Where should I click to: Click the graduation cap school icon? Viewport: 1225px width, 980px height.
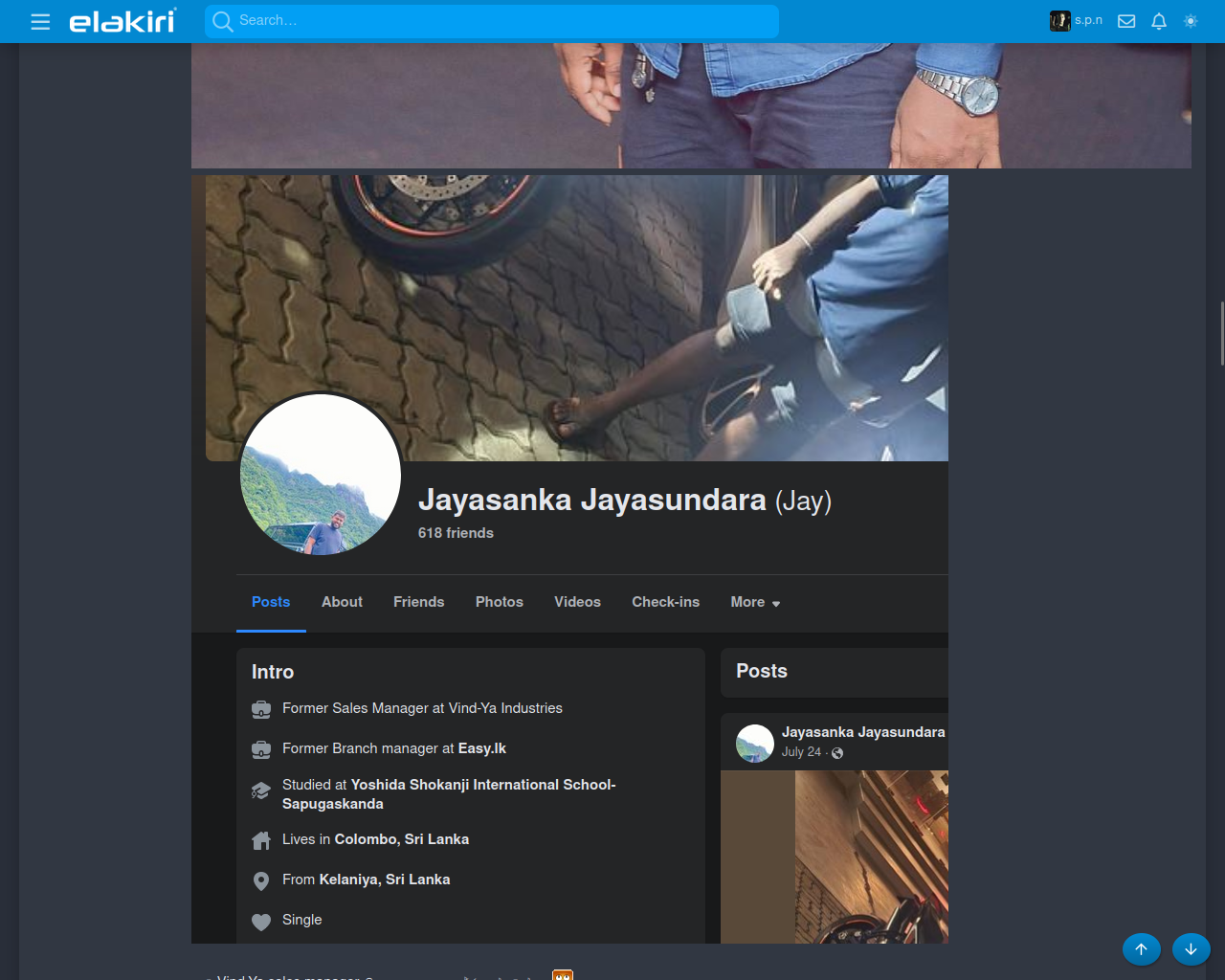261,791
